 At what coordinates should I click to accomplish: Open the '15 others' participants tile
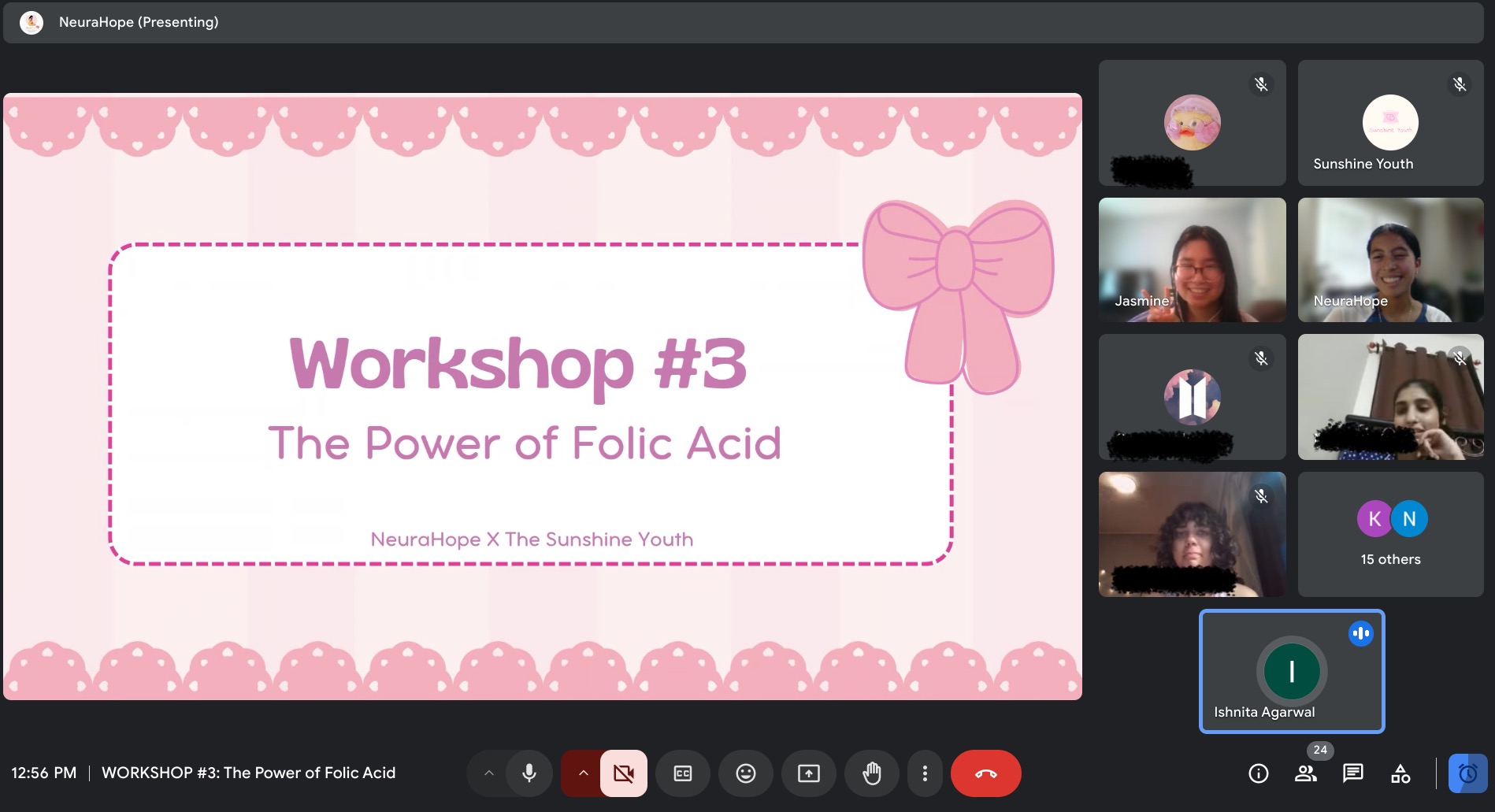coord(1390,535)
